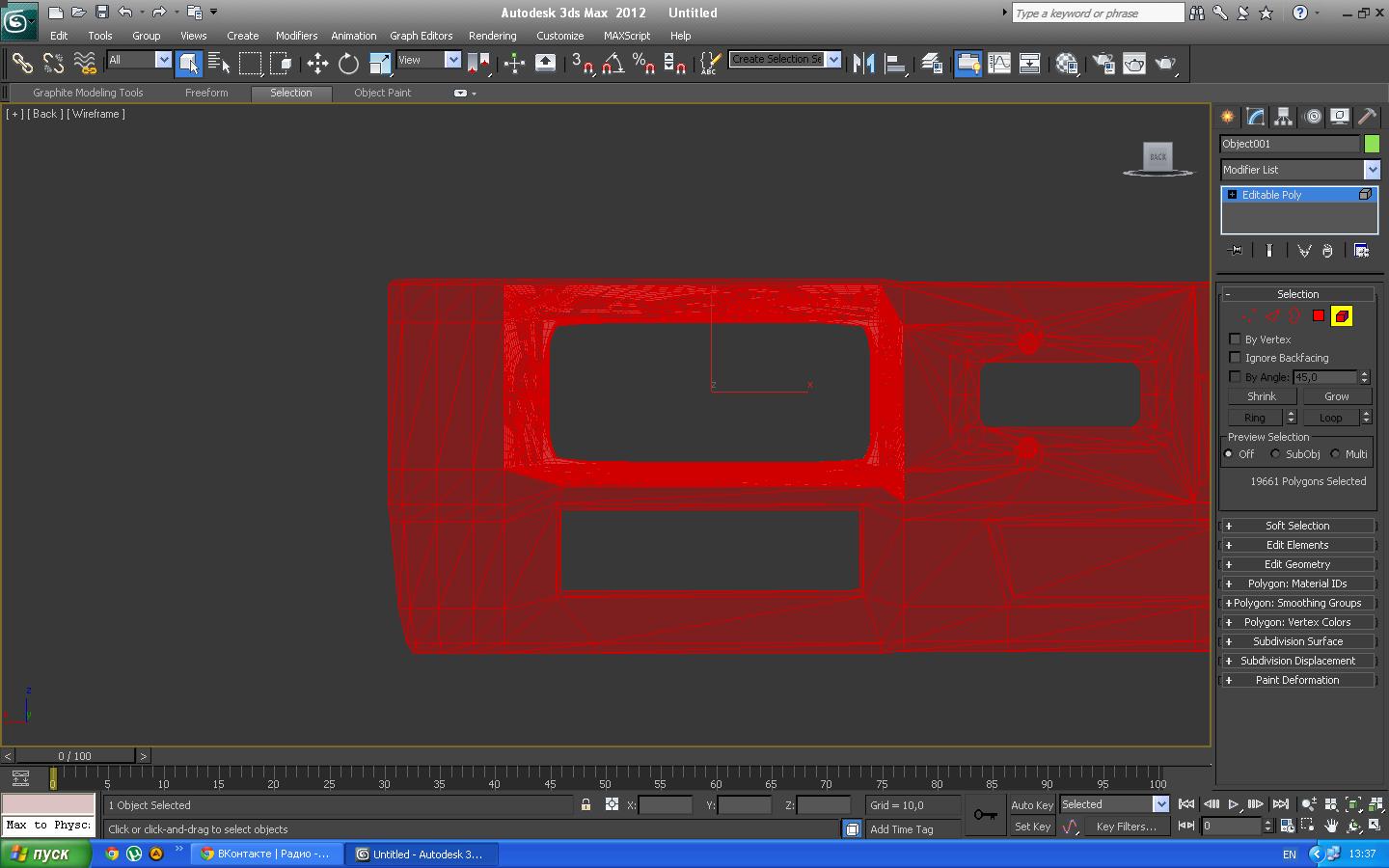Open the Hierarchy command panel tab
Screen dimensions: 1389x868
click(1283, 117)
